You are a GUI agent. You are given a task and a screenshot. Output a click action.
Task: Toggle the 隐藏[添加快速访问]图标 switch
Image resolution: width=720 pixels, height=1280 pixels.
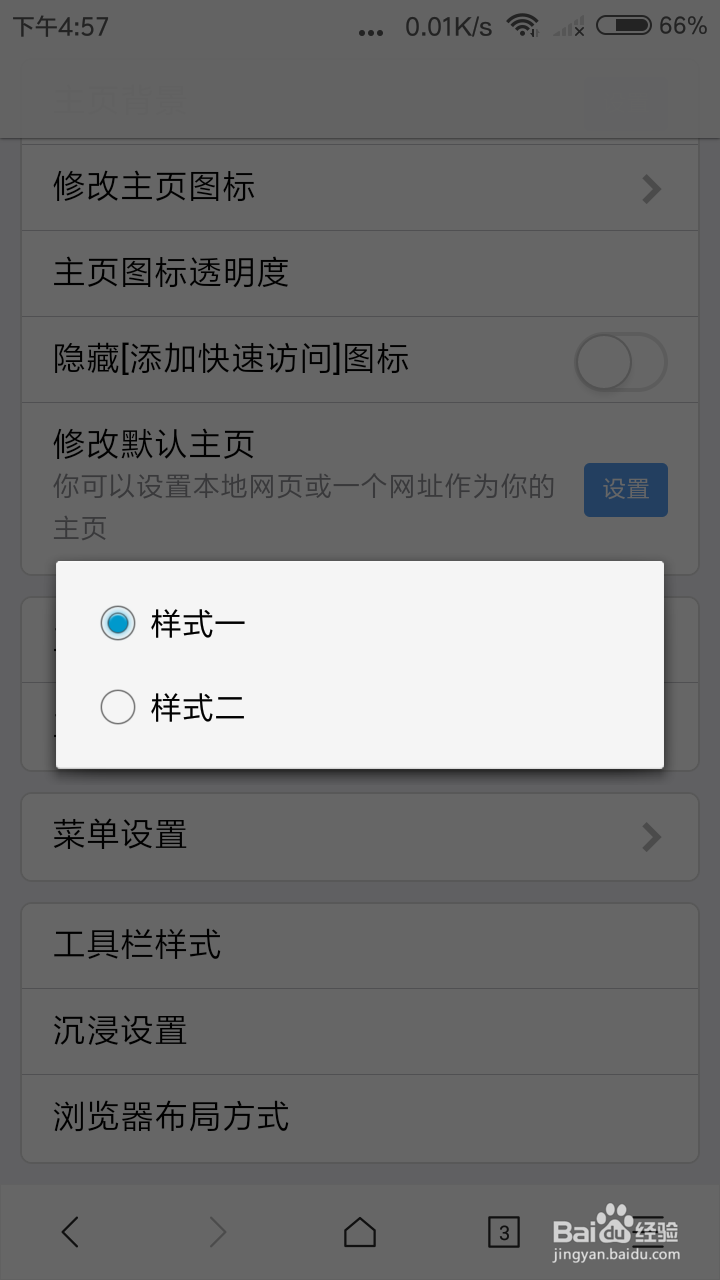[x=621, y=361]
